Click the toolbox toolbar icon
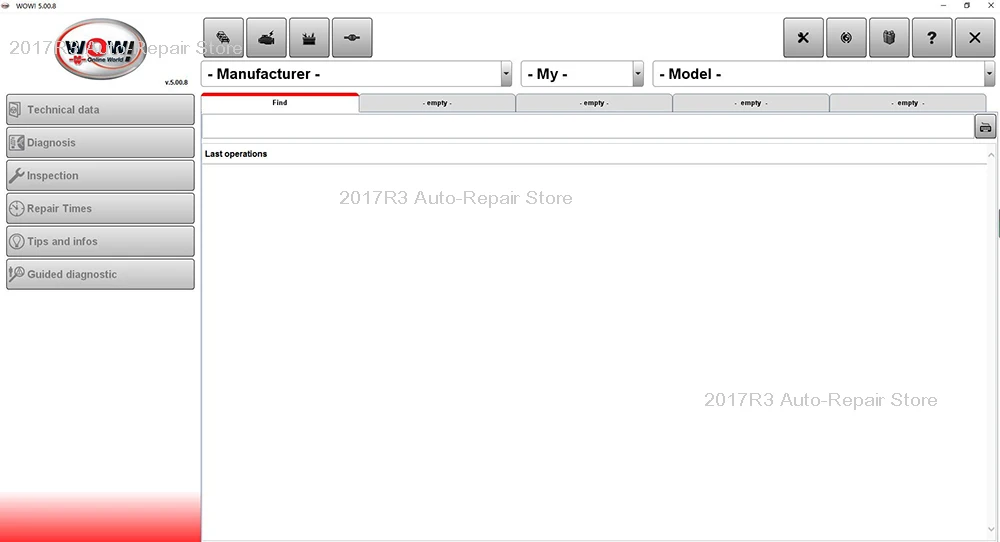 click(x=309, y=38)
